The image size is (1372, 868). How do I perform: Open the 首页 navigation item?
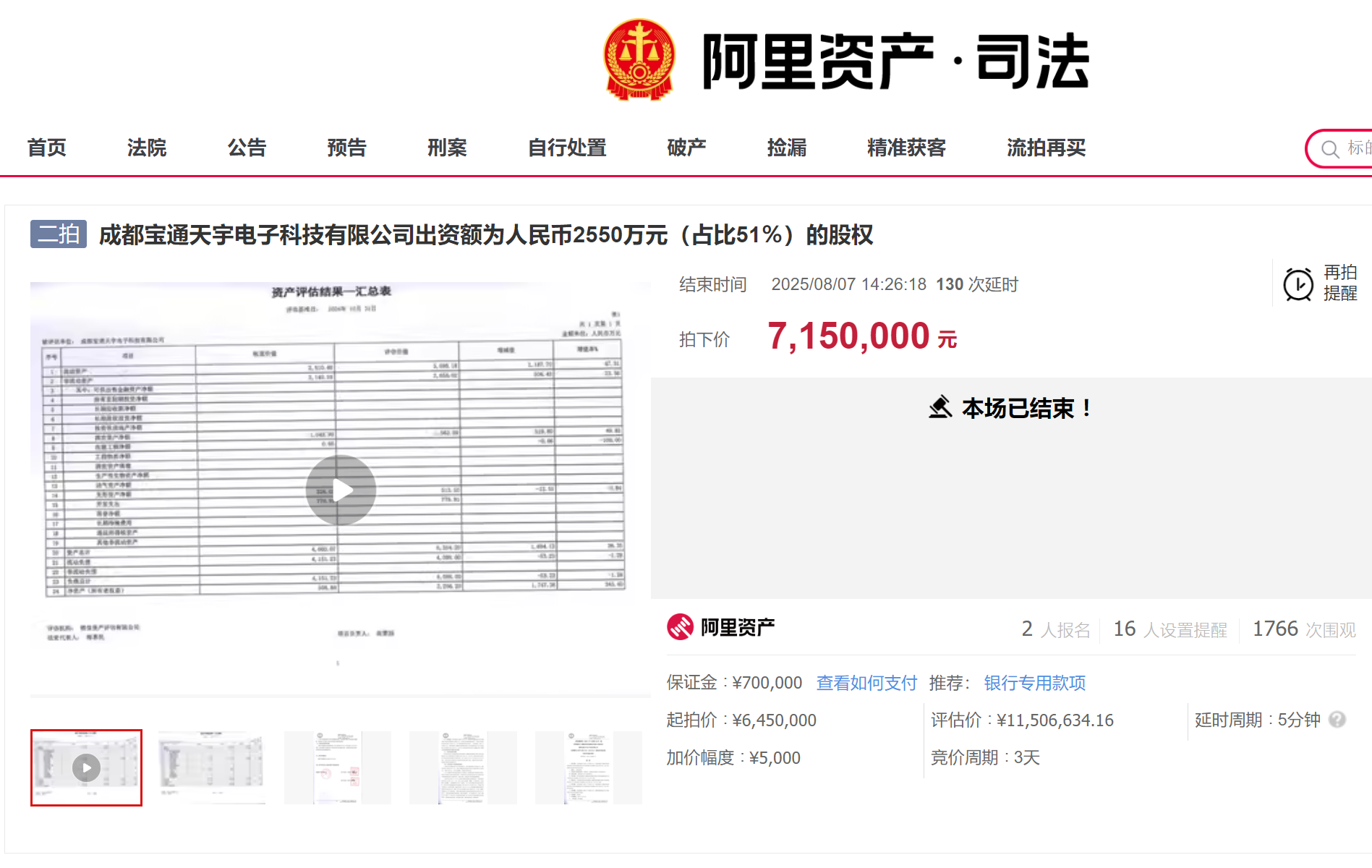point(47,148)
